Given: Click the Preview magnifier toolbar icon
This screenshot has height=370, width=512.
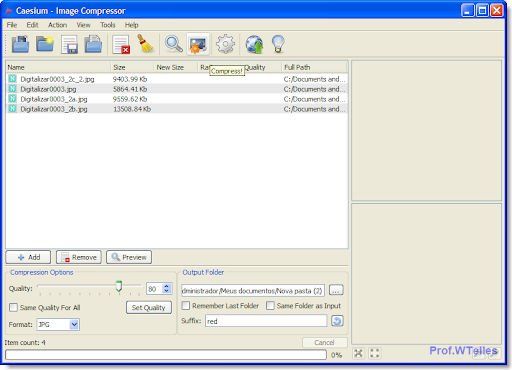Looking at the screenshot, I should tap(174, 44).
